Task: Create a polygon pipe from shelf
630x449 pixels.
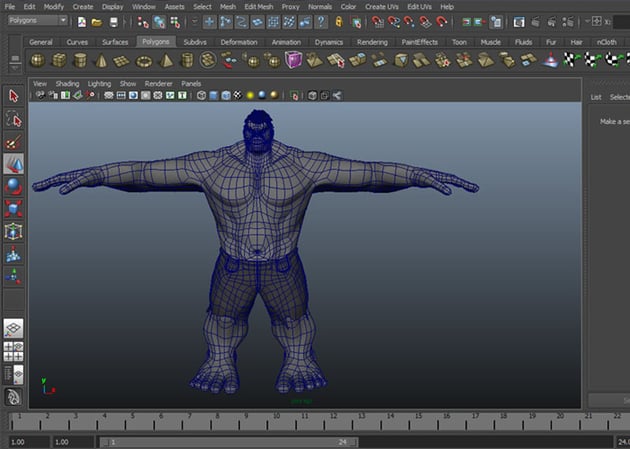Action: (x=187, y=61)
